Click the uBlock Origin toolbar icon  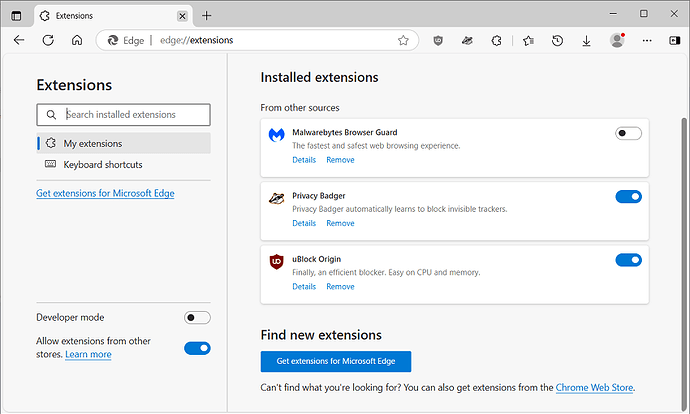[x=438, y=40]
